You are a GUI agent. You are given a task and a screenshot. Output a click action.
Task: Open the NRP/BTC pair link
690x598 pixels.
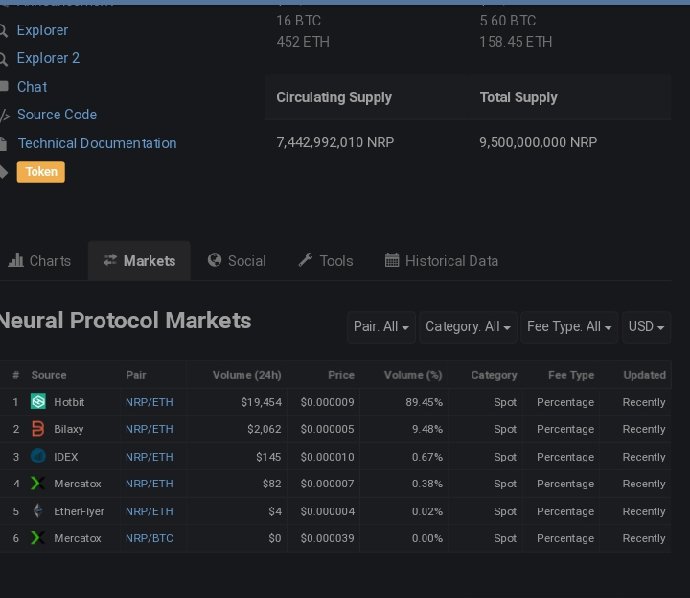coord(150,538)
